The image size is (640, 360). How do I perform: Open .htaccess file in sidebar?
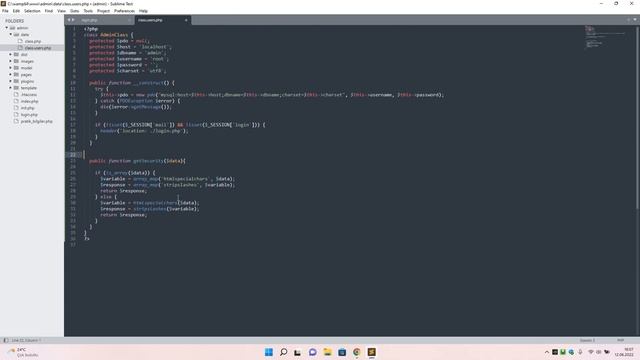coord(29,95)
